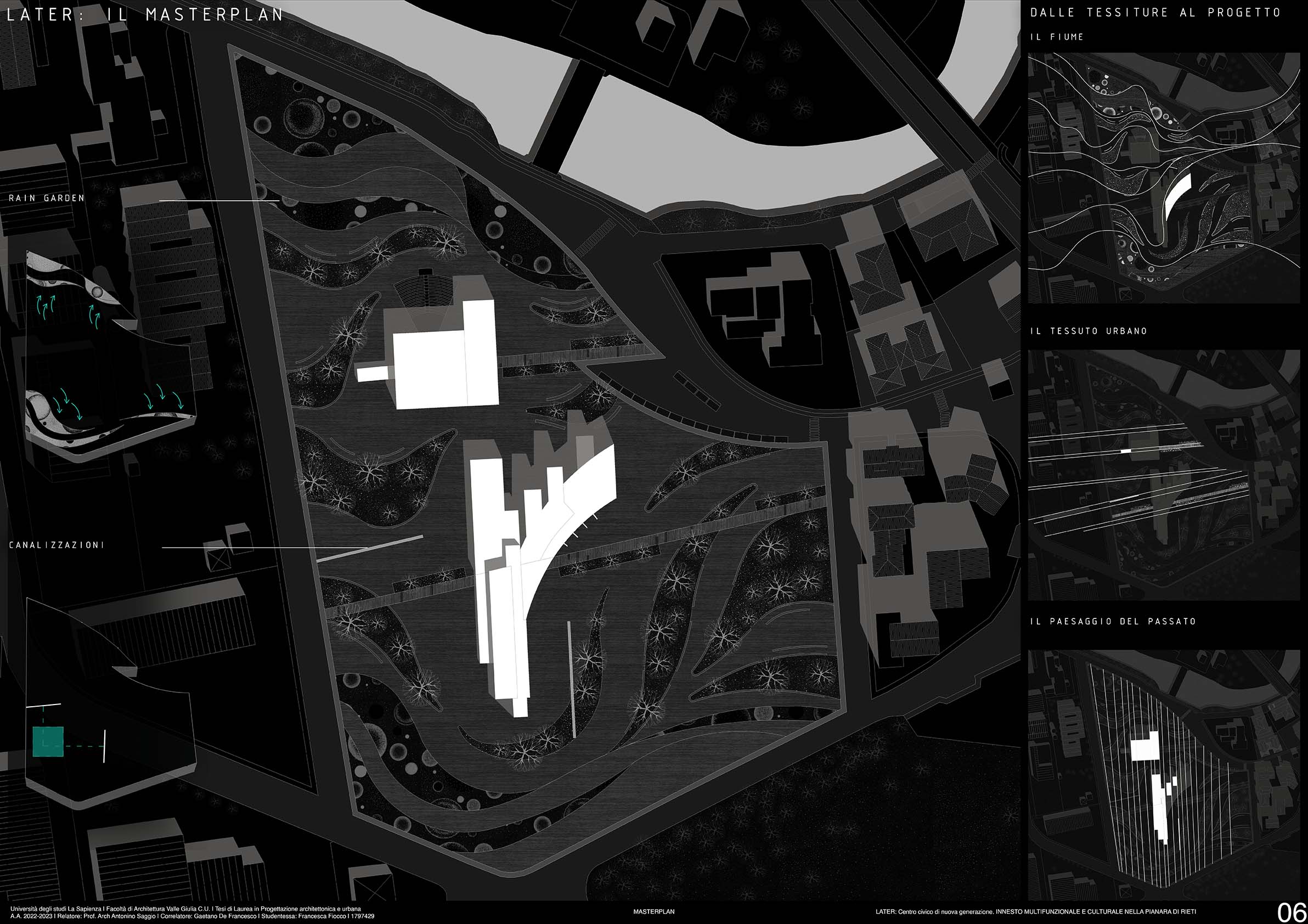The width and height of the screenshot is (1308, 924).
Task: Click the MASTERPLAN footer label
Action: click(653, 911)
